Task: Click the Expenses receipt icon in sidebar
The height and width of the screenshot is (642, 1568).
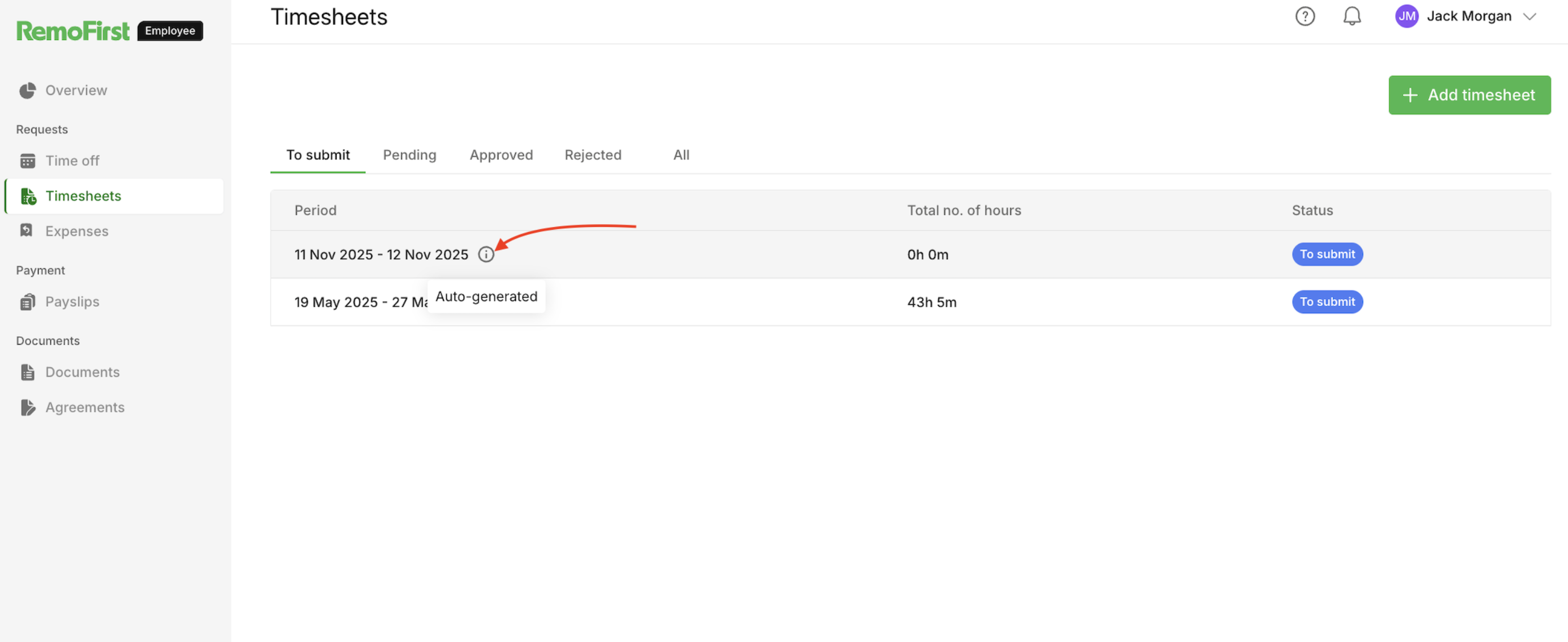Action: click(27, 231)
